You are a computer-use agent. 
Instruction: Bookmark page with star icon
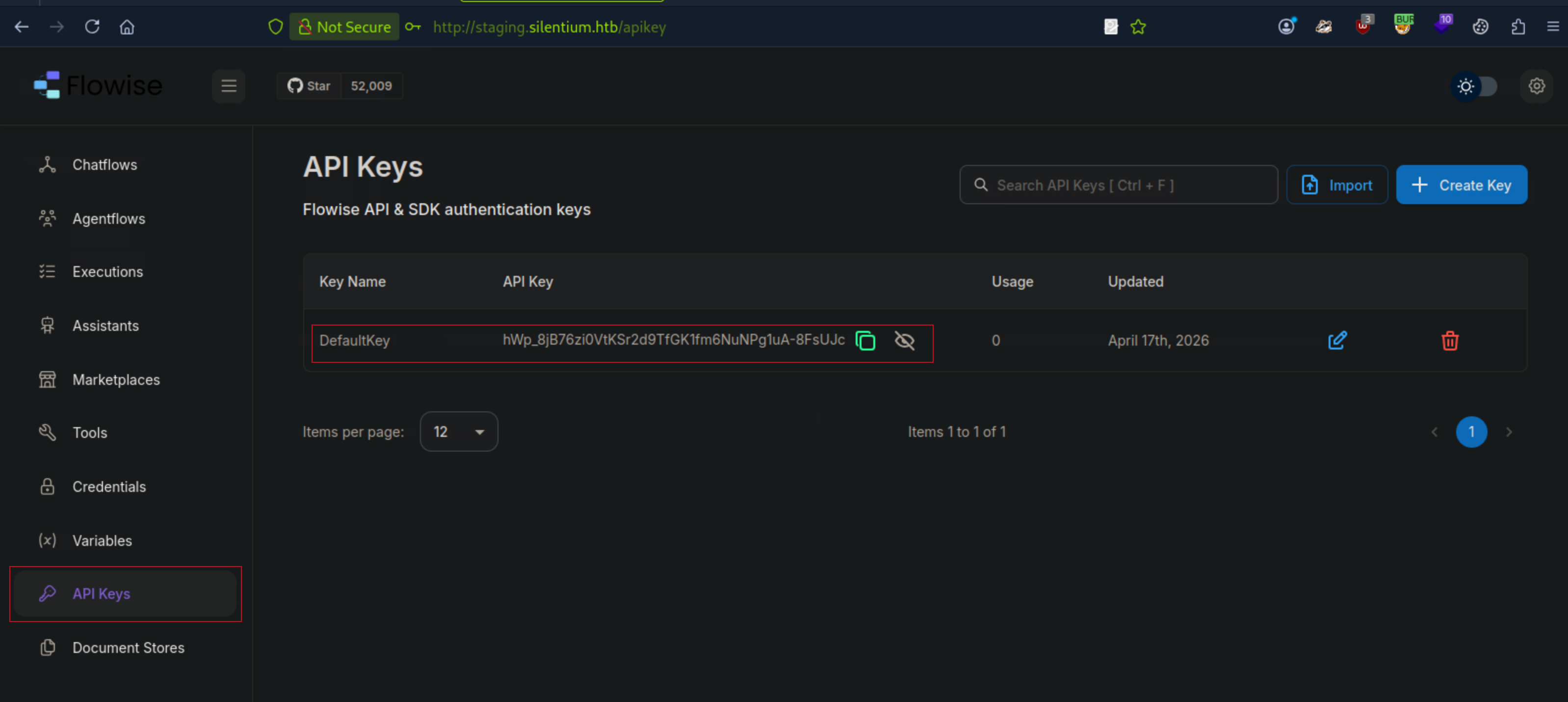tap(1138, 27)
